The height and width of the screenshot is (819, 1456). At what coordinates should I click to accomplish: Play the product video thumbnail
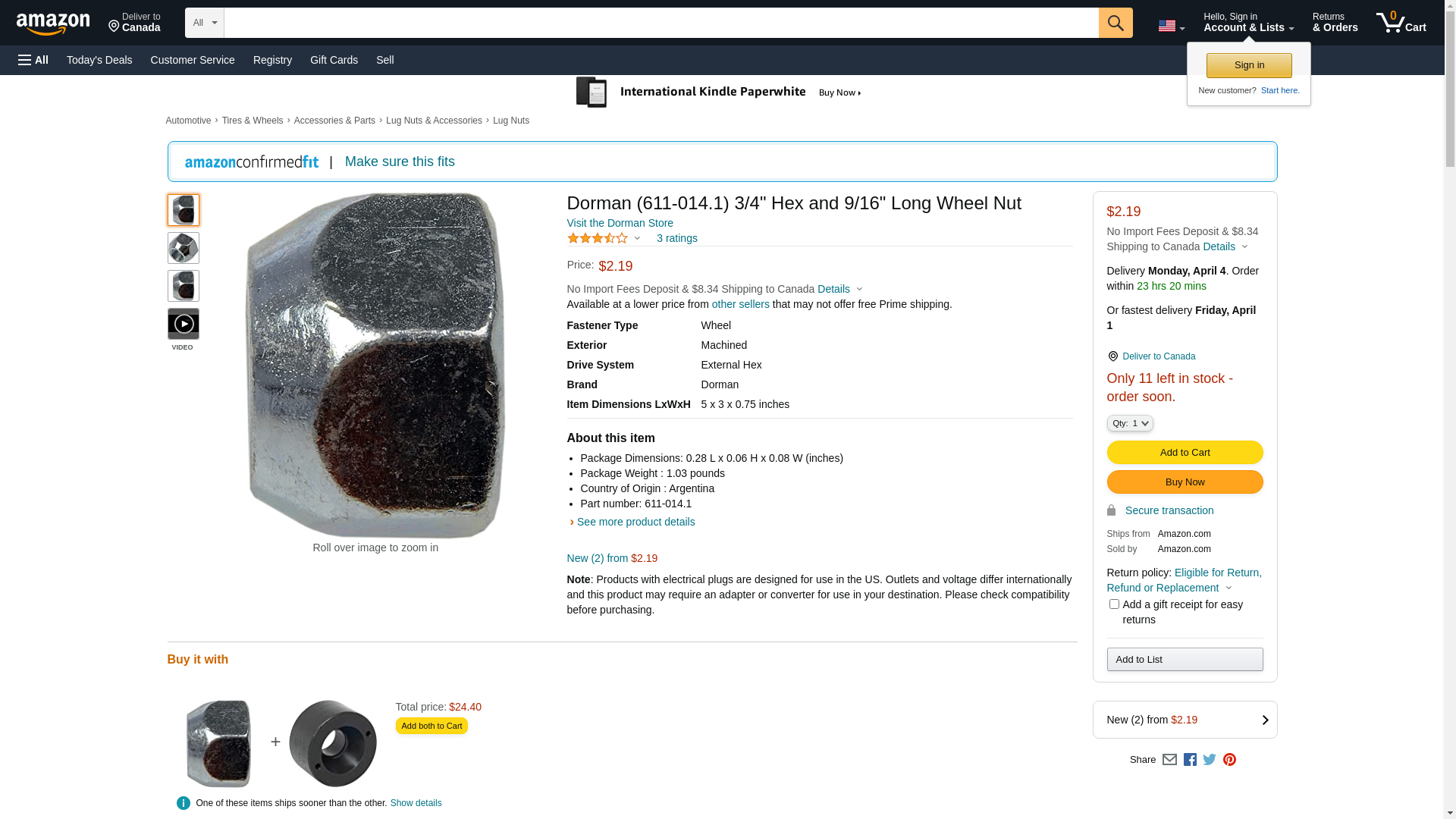(x=183, y=324)
